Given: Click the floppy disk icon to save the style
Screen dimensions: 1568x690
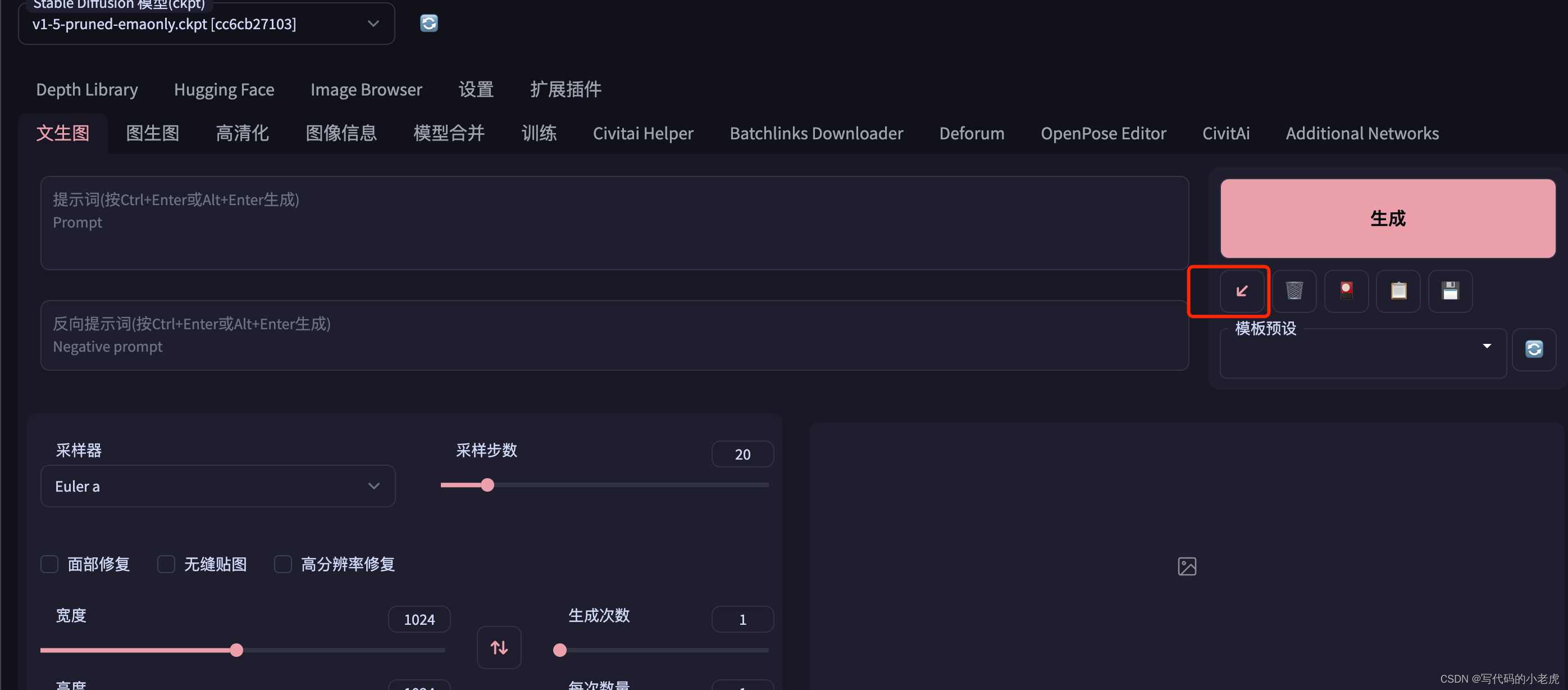Looking at the screenshot, I should pyautogui.click(x=1450, y=291).
